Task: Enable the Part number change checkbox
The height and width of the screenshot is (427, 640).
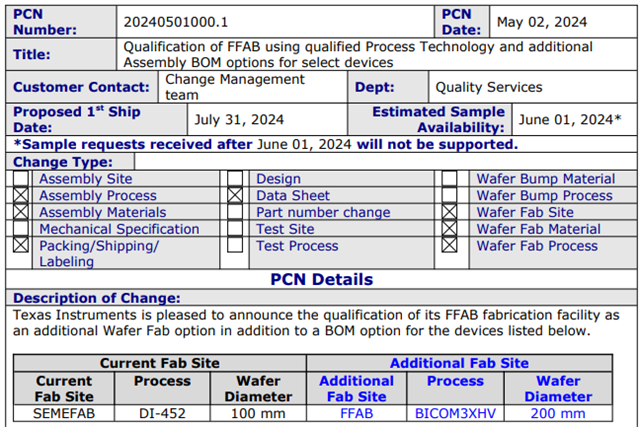Action: (235, 212)
